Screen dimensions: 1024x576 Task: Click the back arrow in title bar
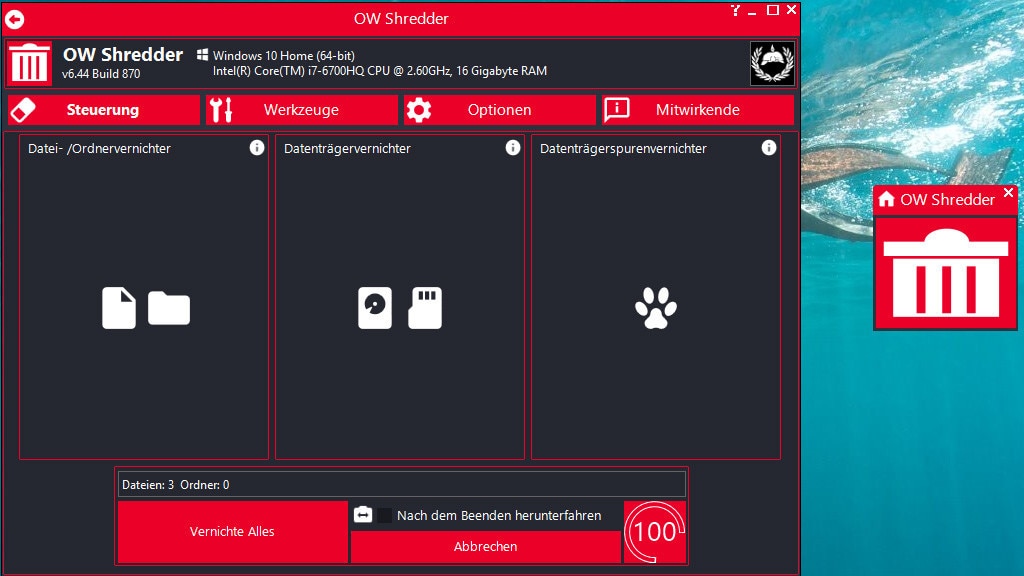point(15,19)
